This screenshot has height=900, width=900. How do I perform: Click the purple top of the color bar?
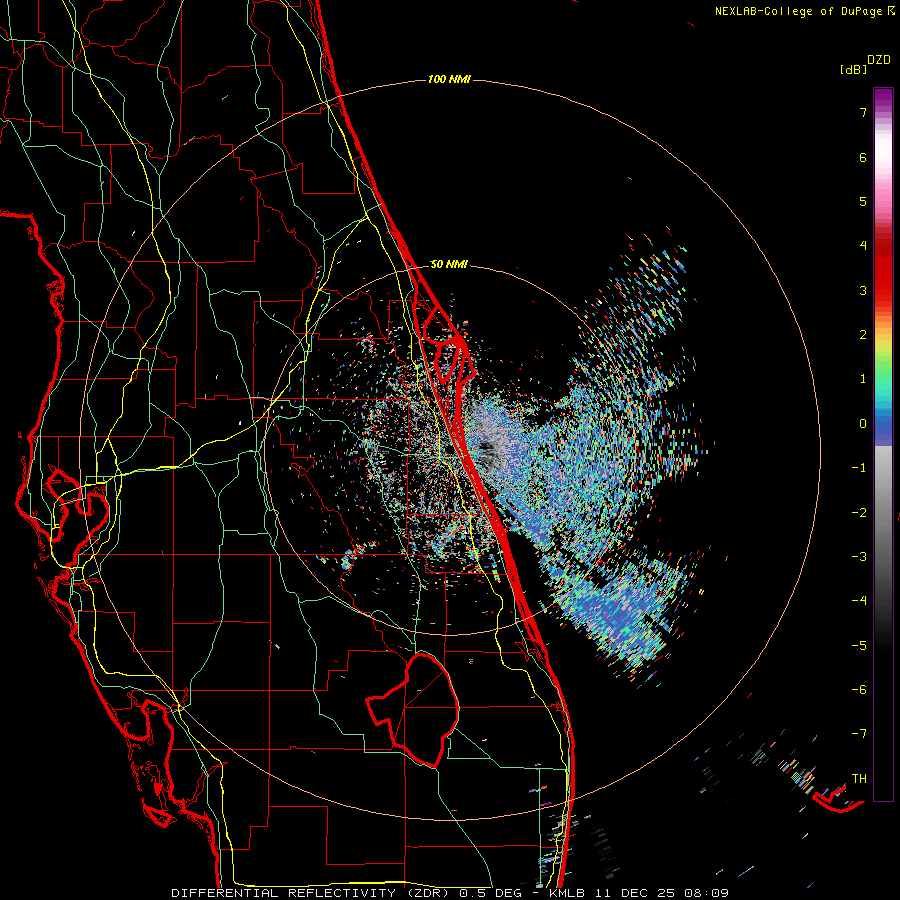pos(883,99)
